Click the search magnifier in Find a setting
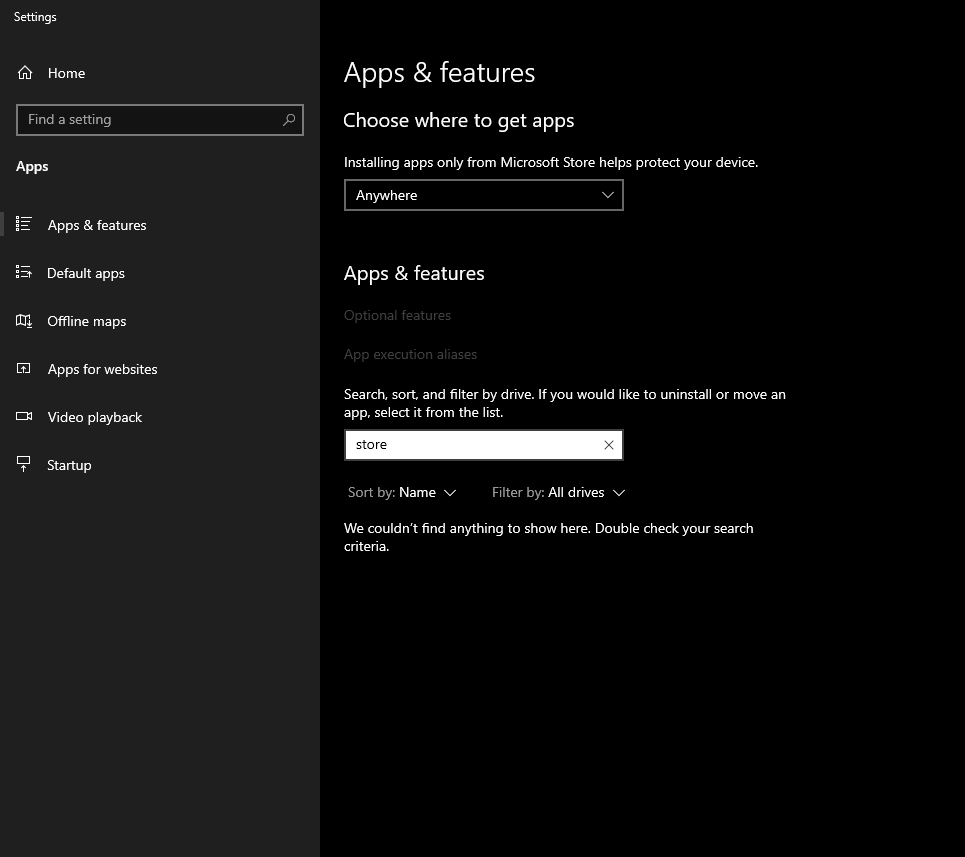 [x=289, y=119]
